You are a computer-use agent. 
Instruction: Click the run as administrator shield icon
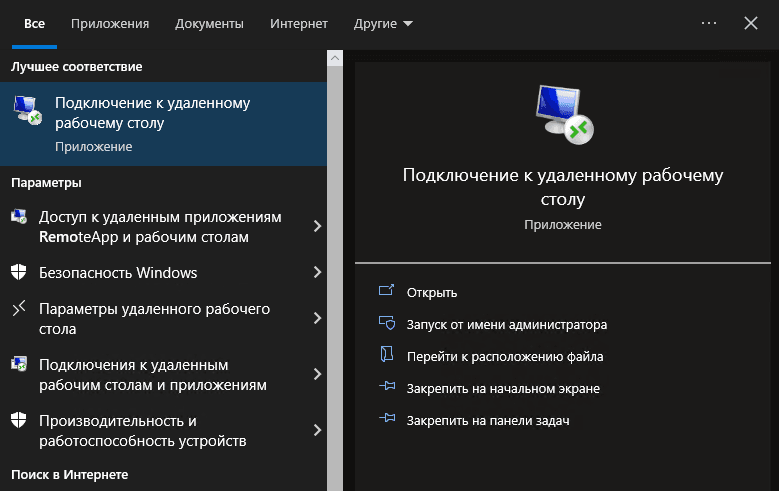coord(388,324)
